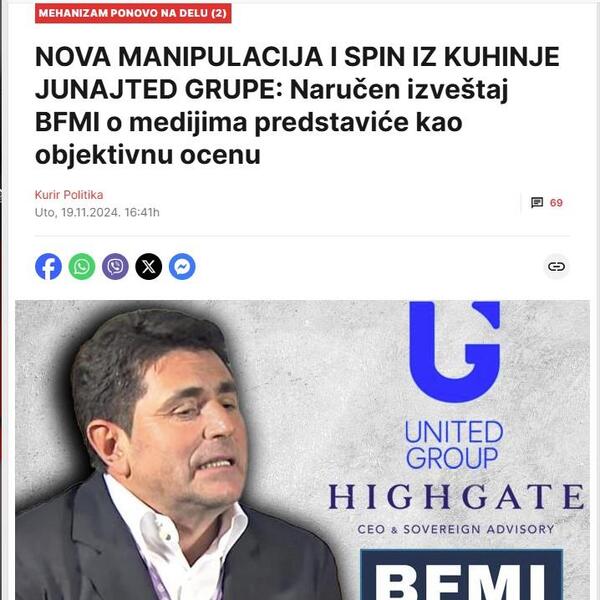
Task: View the 69 comments count
Action: [556, 203]
